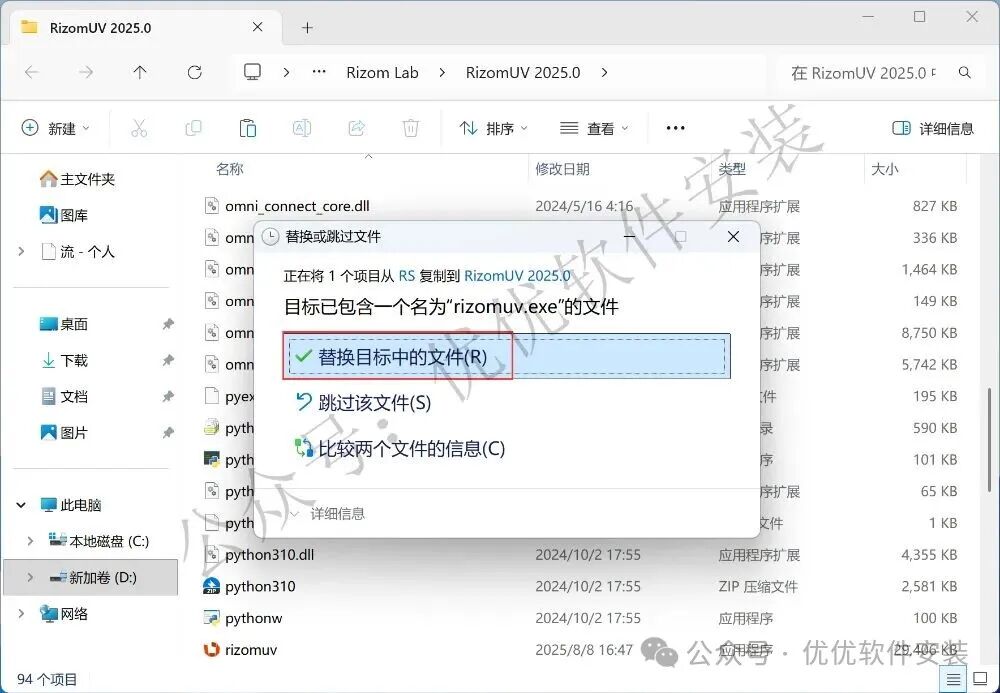Click RizomUV 2025.0 breadcrumb segment
This screenshot has width=1000, height=693.
[523, 73]
